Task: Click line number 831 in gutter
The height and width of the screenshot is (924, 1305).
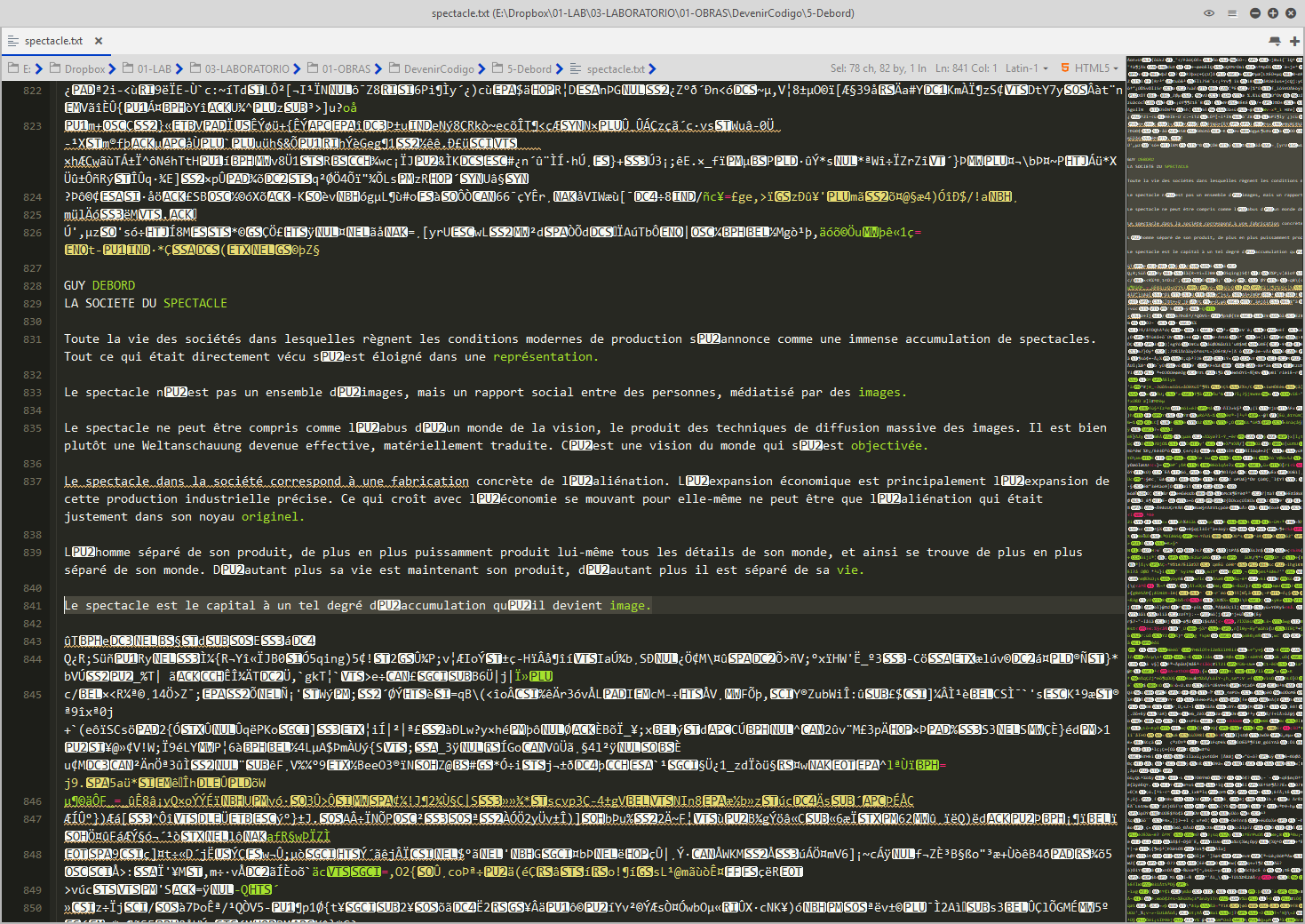Action: pos(33,339)
